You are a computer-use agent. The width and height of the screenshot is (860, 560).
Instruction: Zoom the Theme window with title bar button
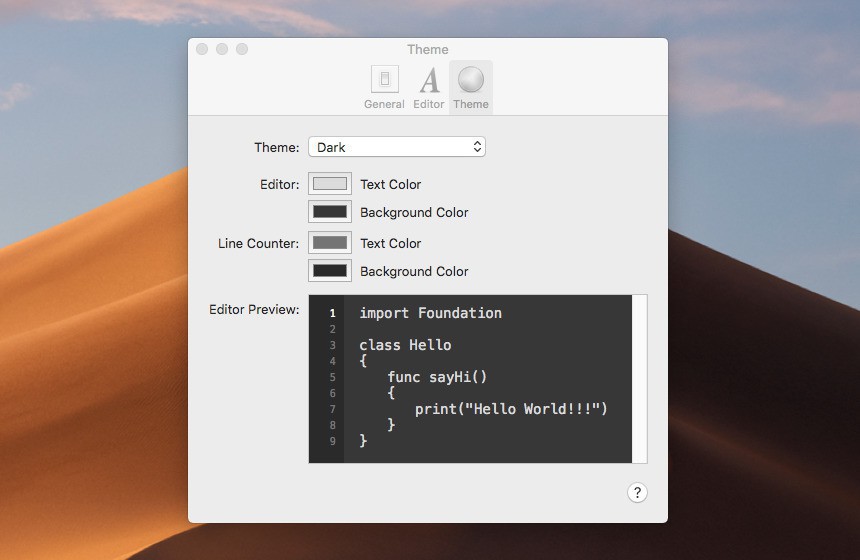point(242,49)
